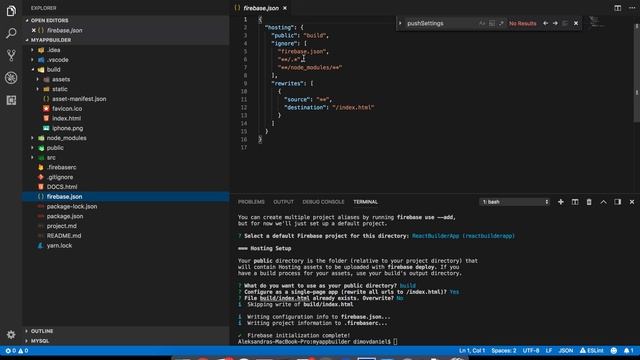This screenshot has width=640, height=360.
Task: Open DOCS.html file
Action: click(x=62, y=187)
